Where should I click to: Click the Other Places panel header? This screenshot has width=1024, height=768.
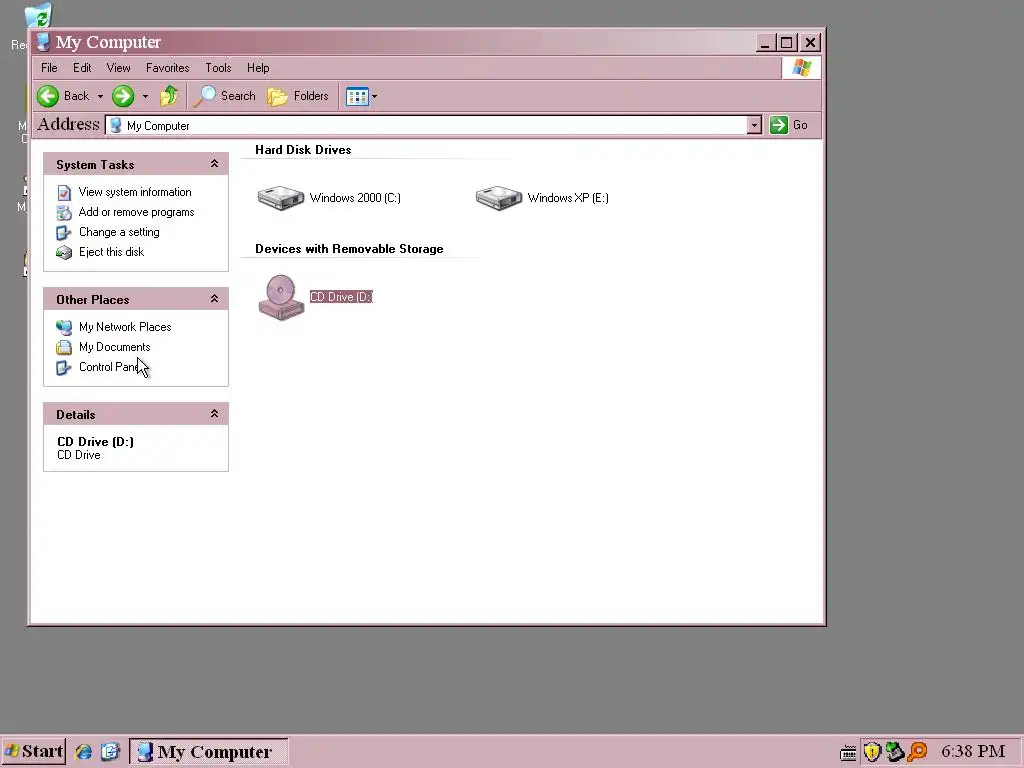tap(136, 299)
